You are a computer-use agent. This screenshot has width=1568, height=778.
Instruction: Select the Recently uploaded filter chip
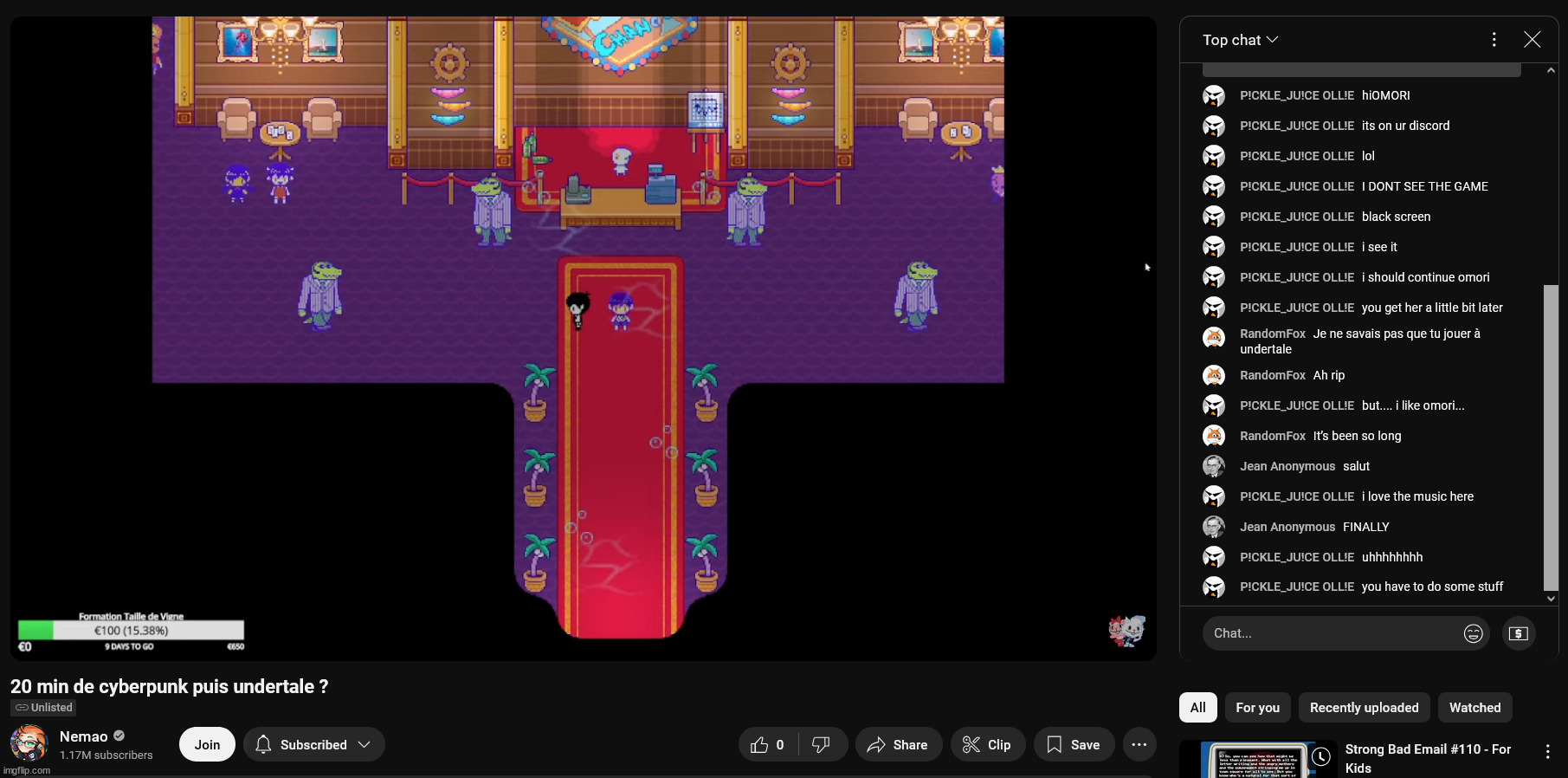point(1364,708)
